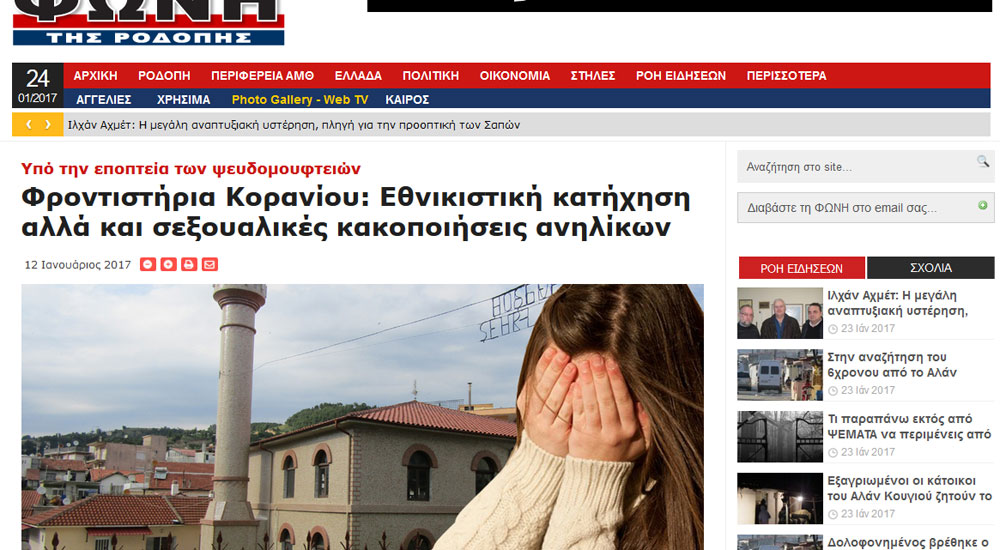
Task: Expand ΠΕΡΙΣΣΟΤΕΡΑ menu
Action: coord(786,75)
